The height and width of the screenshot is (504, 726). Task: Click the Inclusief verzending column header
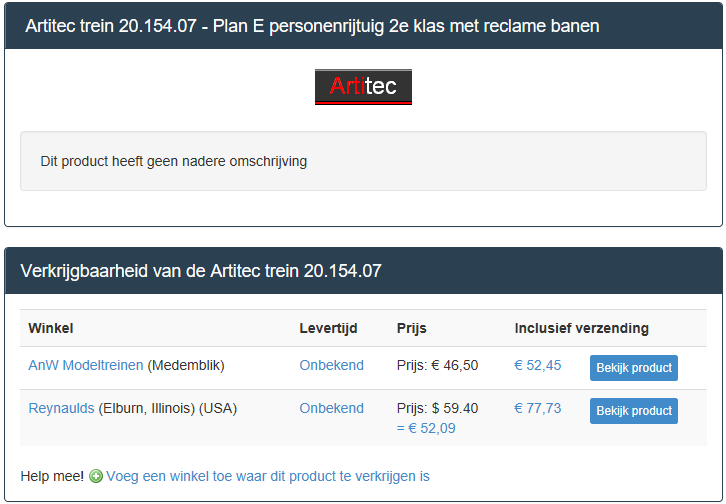pyautogui.click(x=582, y=328)
